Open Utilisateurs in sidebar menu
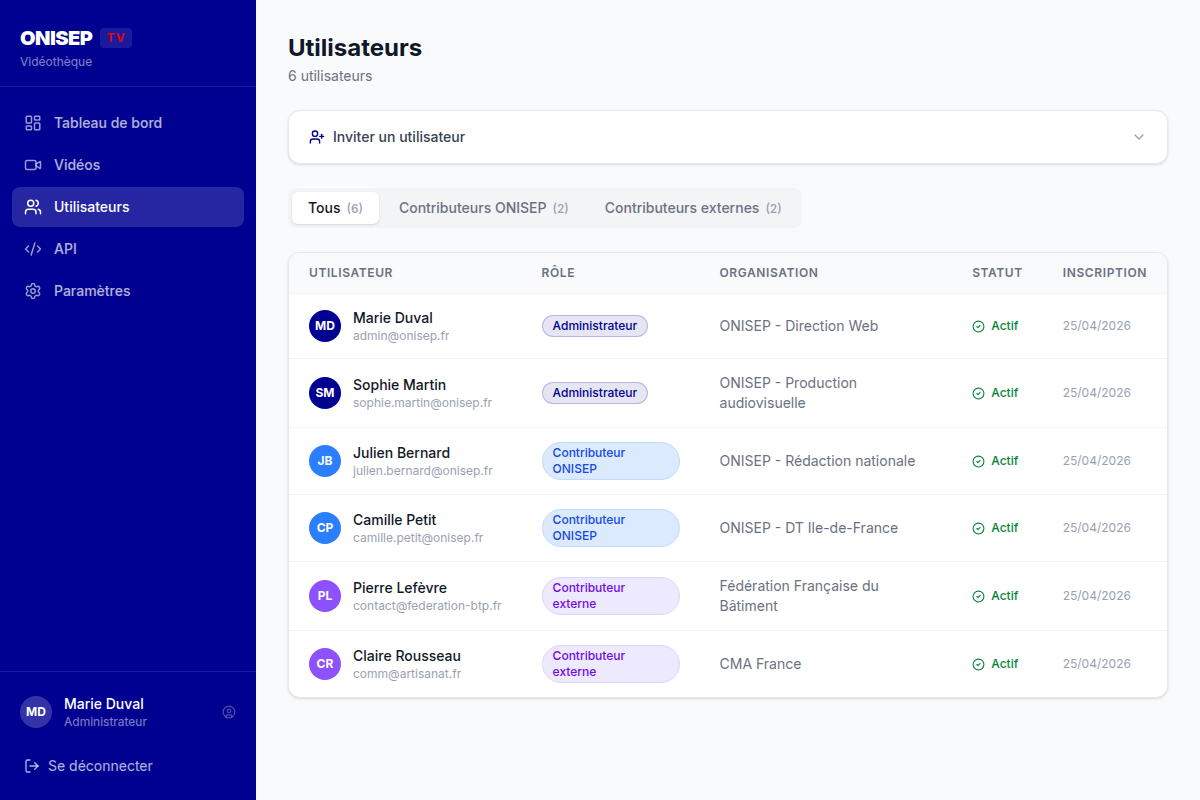The image size is (1200, 800). [x=128, y=207]
